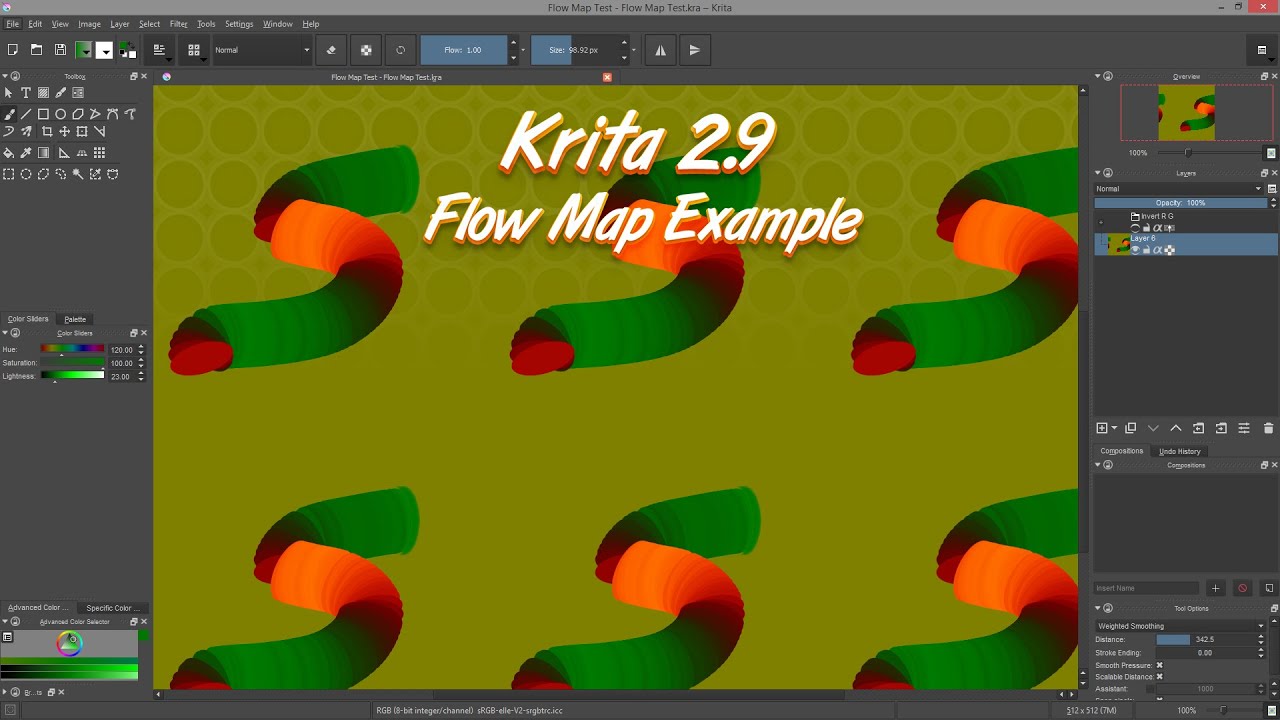Collapse the Color Sliders docker arrow

pos(5,333)
